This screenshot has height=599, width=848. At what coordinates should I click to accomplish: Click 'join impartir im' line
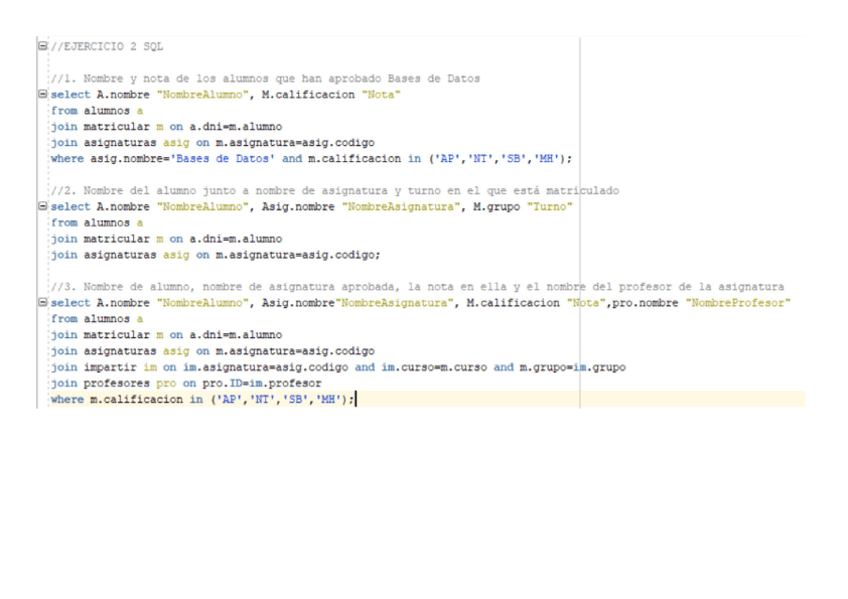click(98, 367)
